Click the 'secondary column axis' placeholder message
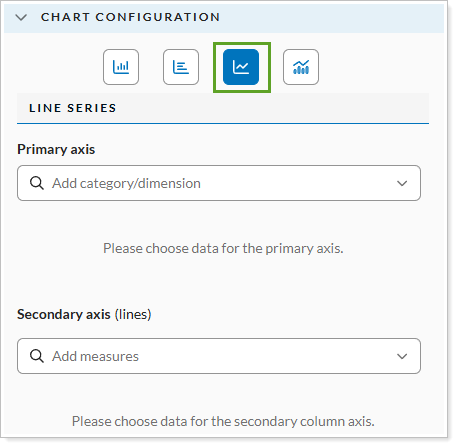 [x=223, y=421]
